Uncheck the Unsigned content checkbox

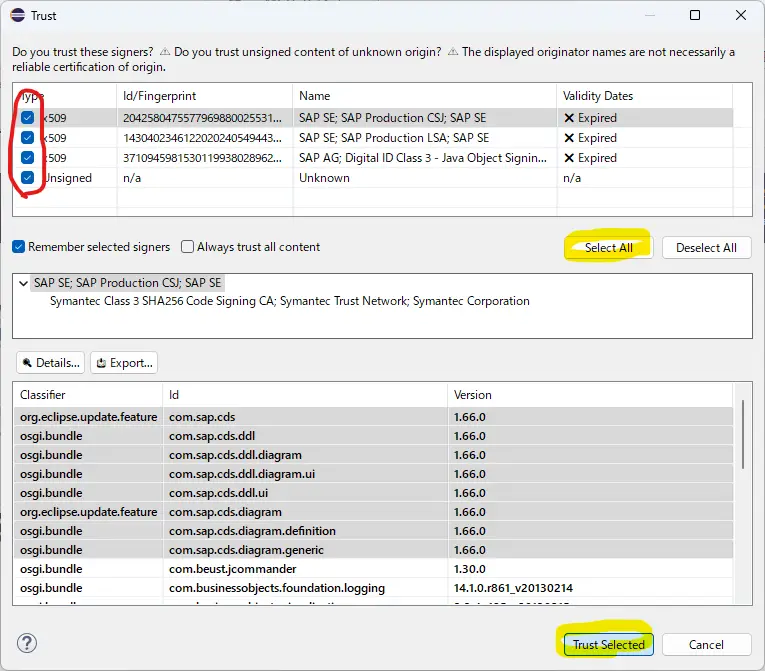27,178
